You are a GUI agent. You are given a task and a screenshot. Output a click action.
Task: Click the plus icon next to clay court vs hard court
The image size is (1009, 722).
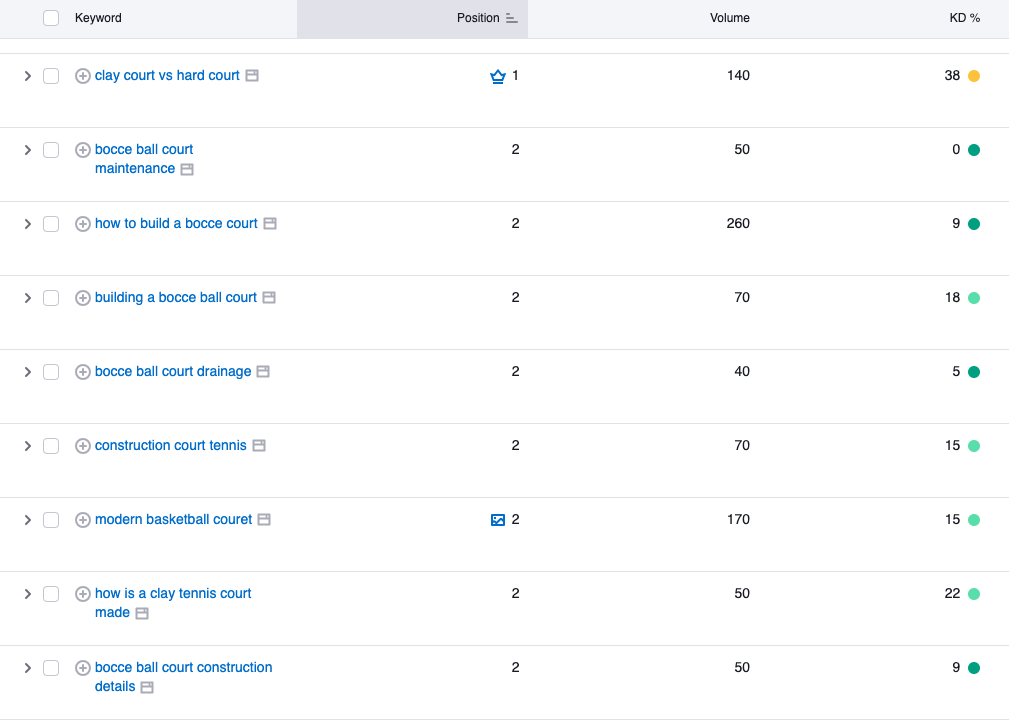tap(83, 76)
